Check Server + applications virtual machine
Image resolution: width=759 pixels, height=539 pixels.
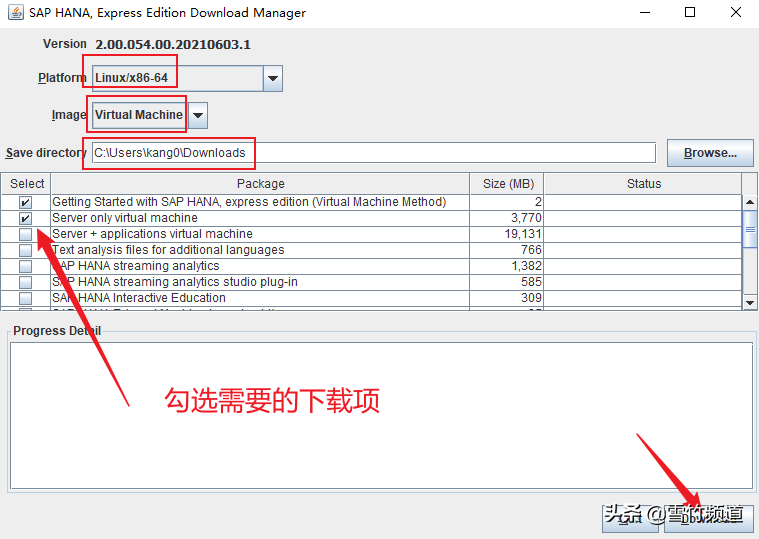click(25, 234)
